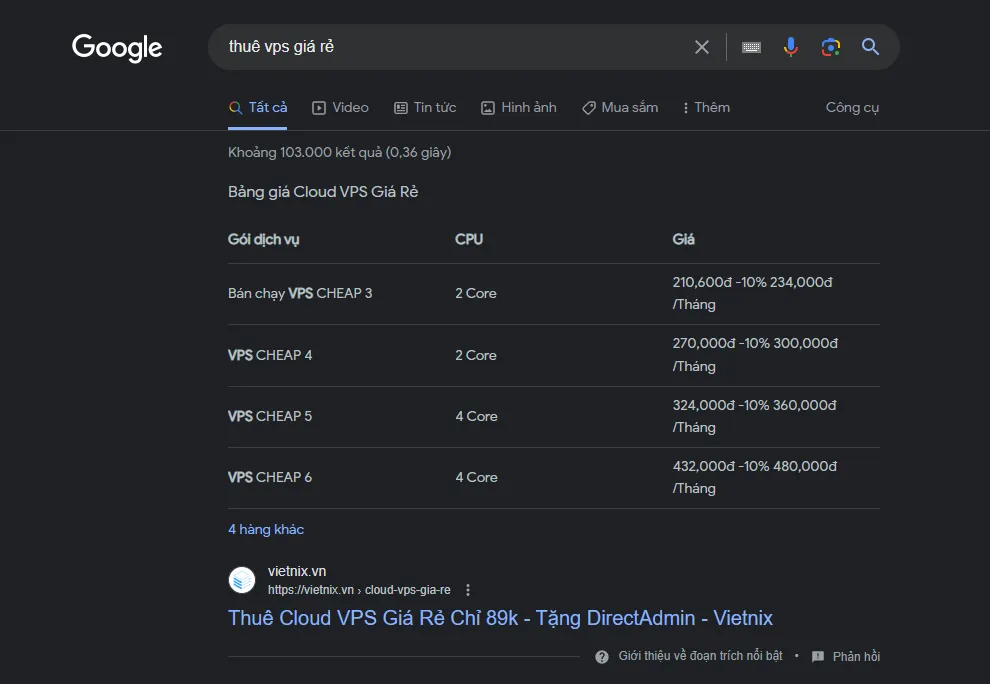The width and height of the screenshot is (990, 684).
Task: Clear the search query with X icon
Action: pyautogui.click(x=702, y=47)
